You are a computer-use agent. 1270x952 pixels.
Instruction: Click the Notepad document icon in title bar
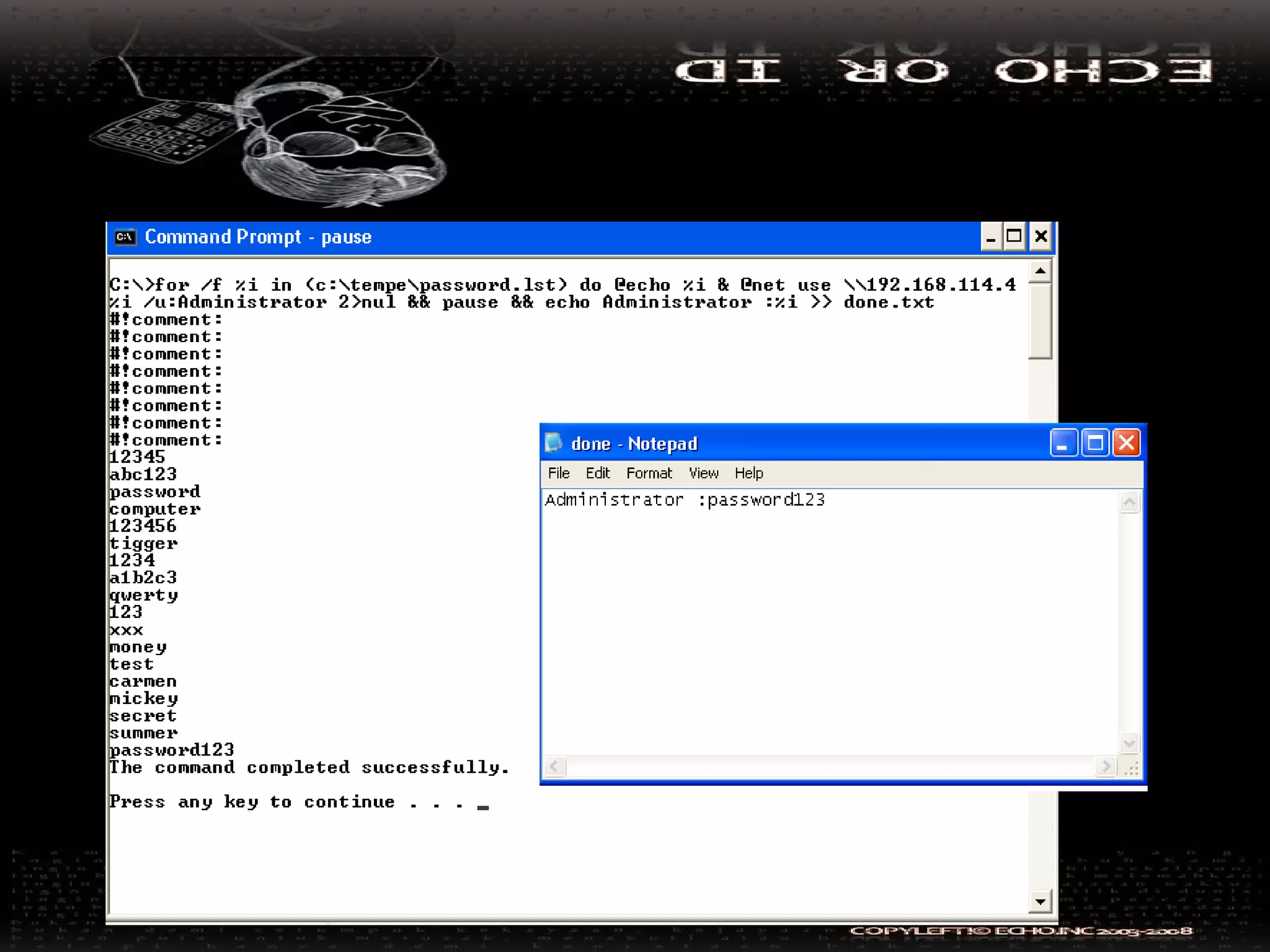(x=553, y=443)
